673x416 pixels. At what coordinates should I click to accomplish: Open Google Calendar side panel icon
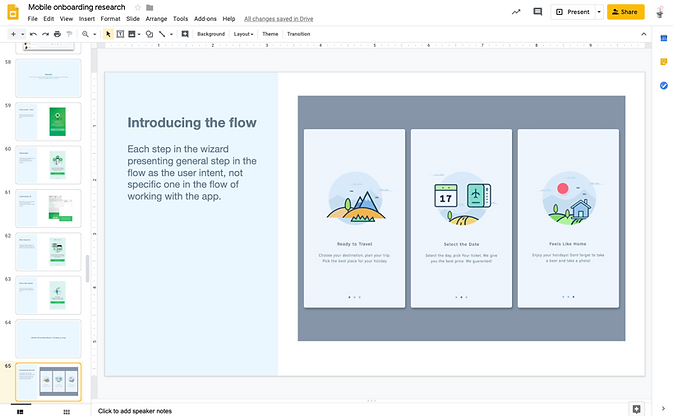(x=664, y=38)
